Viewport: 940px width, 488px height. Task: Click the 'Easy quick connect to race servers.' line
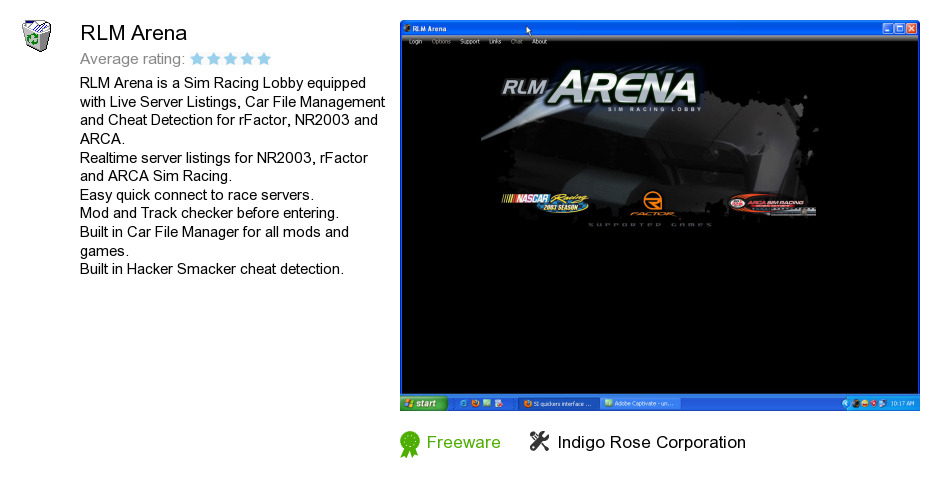(197, 195)
